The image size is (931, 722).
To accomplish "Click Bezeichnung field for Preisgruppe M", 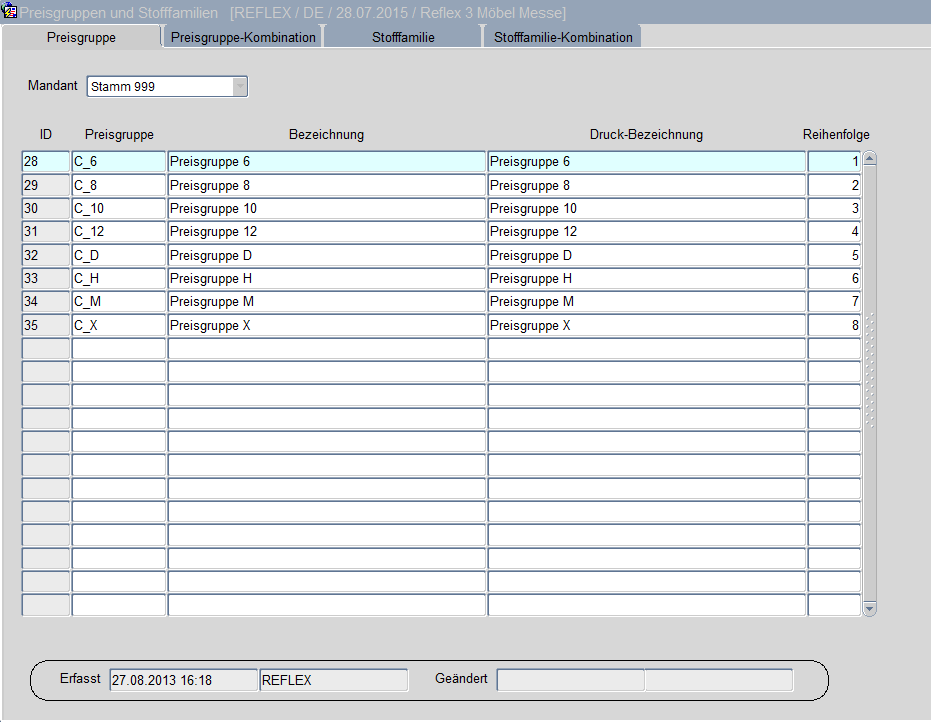I will point(326,302).
